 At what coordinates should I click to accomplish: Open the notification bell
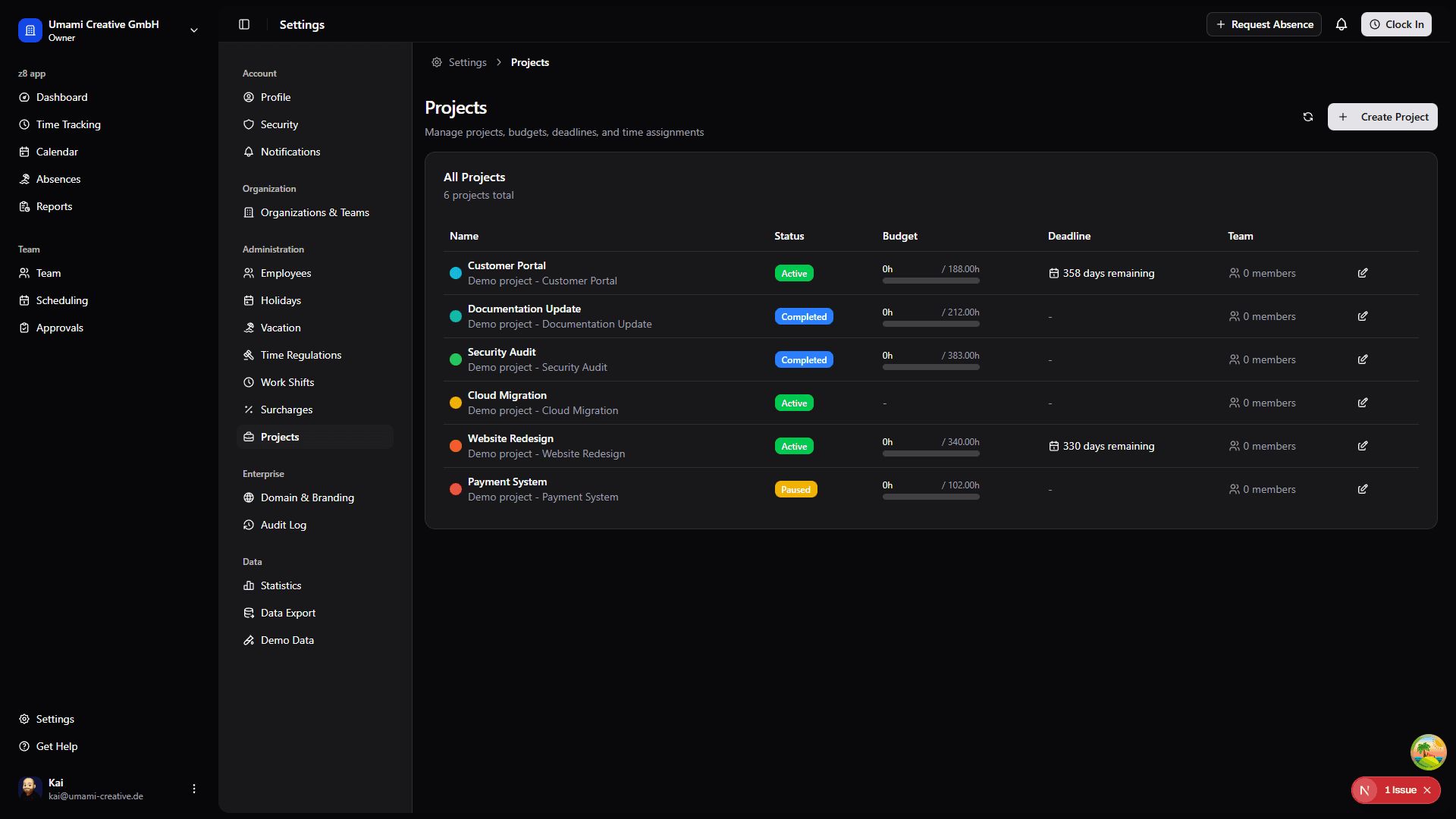[1341, 24]
